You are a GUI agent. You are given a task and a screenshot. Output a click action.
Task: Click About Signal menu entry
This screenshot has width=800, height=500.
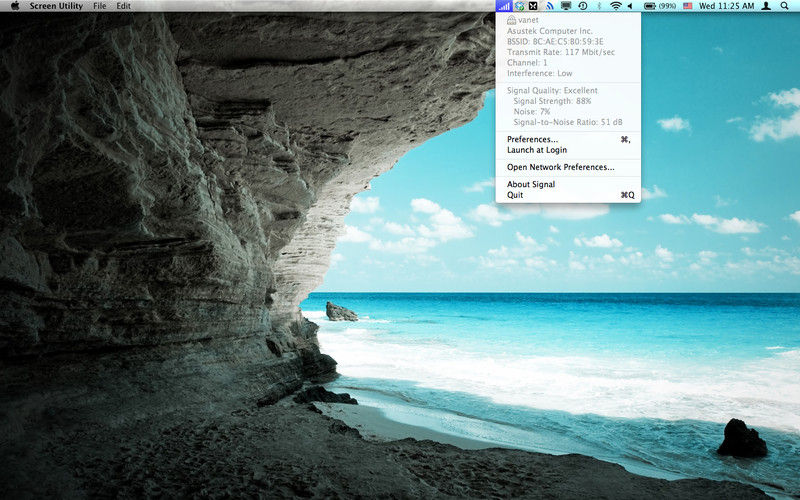coord(531,184)
